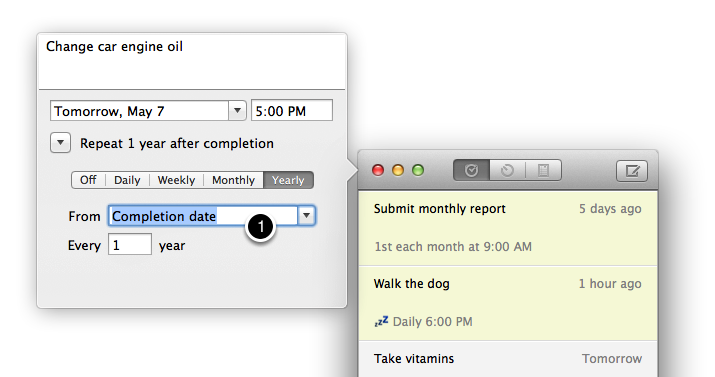Set repeat frequency to Weekly
Screen dimensions: 715x377
[x=176, y=180]
